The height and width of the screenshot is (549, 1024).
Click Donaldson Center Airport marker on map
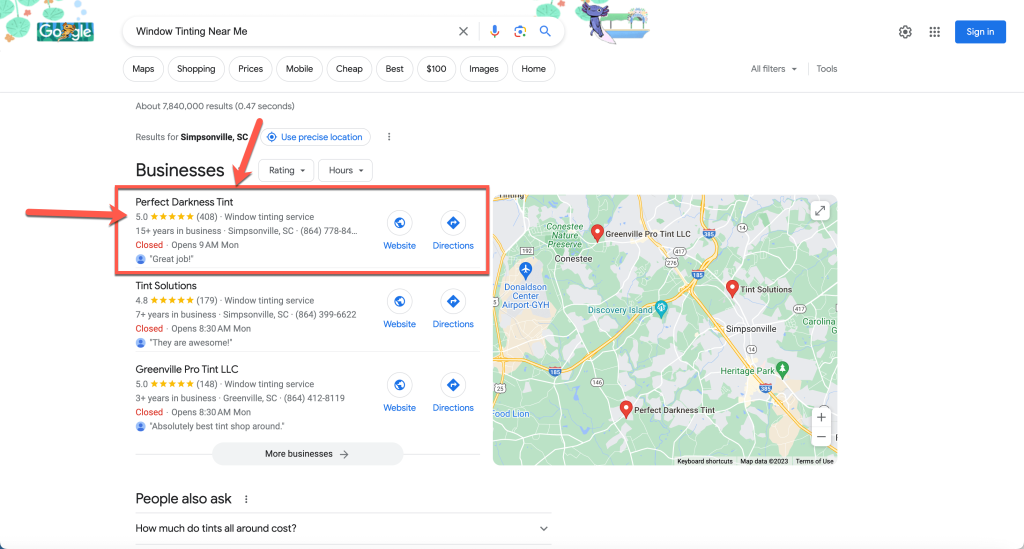click(x=526, y=270)
